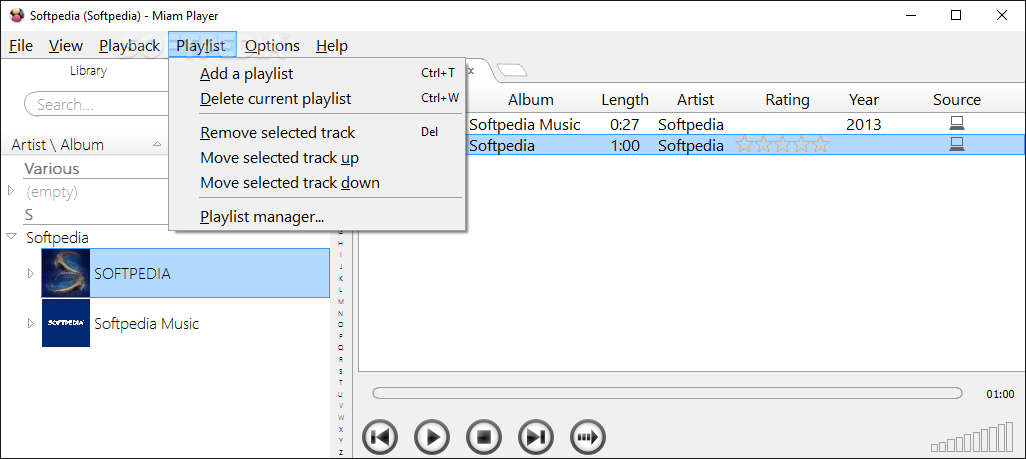Image resolution: width=1026 pixels, height=459 pixels.
Task: Sort playlist by Length column header
Action: tap(625, 100)
